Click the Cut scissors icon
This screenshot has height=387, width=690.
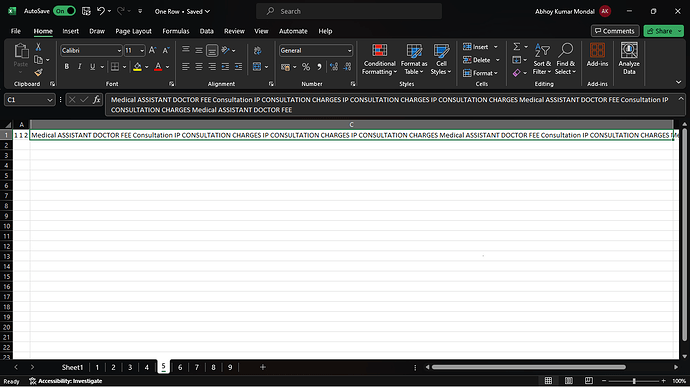tap(38, 47)
